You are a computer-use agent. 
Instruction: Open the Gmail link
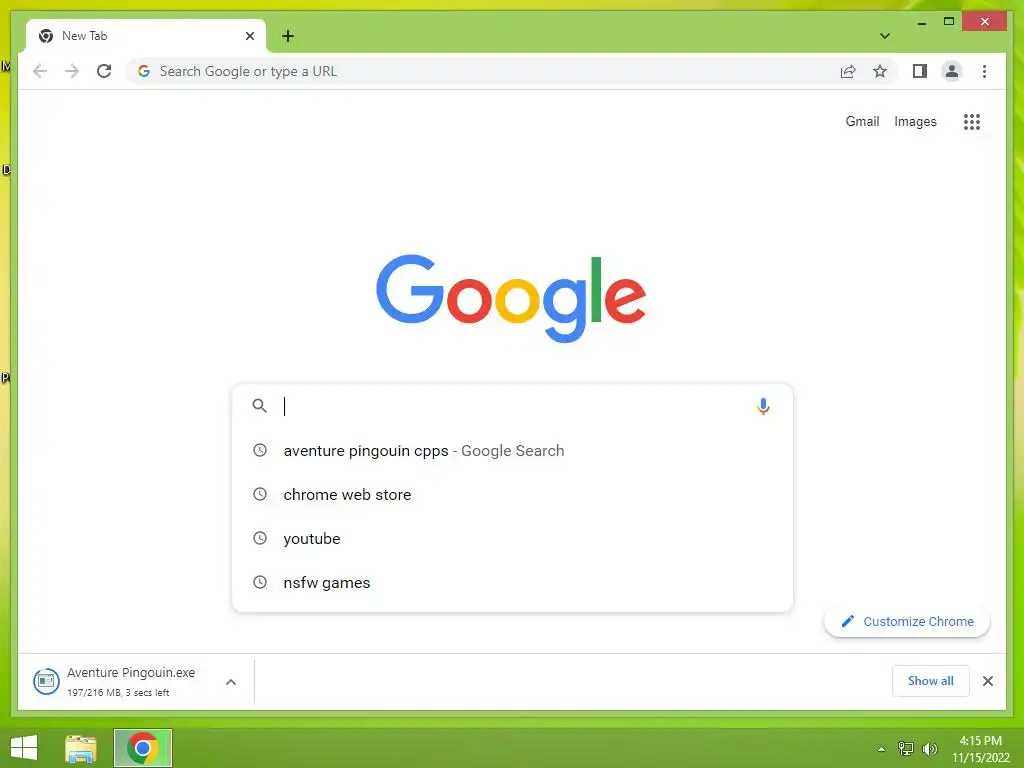coord(862,121)
